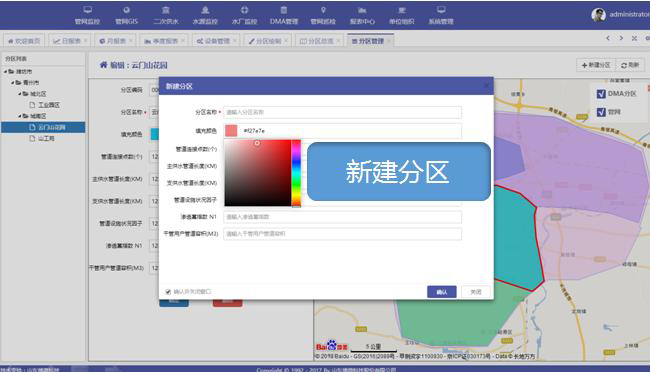The width and height of the screenshot is (650, 372).
Task: Open the 水源监控 module in top navigation
Action: click(205, 15)
